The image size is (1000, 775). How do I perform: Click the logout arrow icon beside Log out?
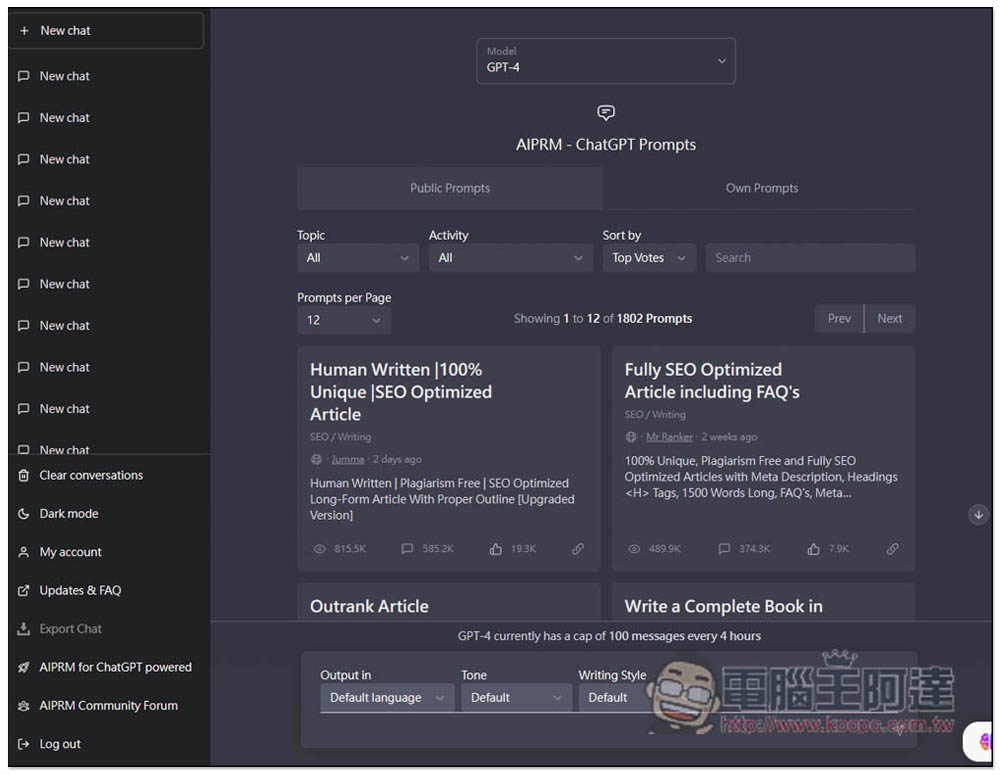(x=24, y=744)
